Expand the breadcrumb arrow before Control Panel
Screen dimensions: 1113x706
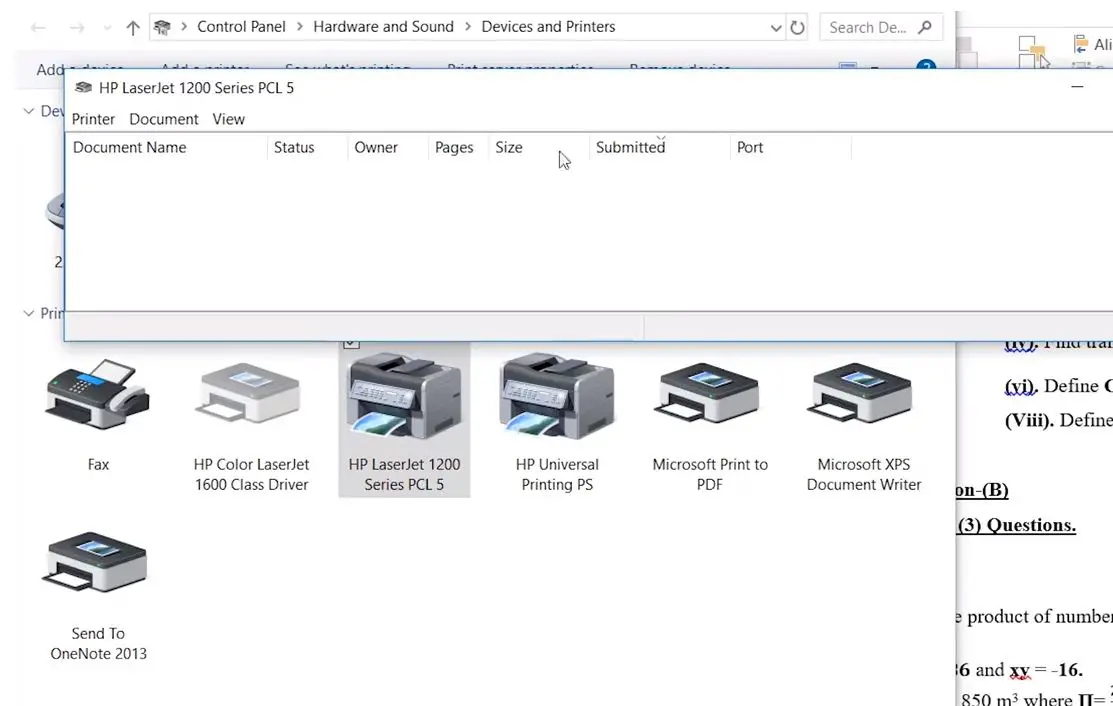[184, 27]
